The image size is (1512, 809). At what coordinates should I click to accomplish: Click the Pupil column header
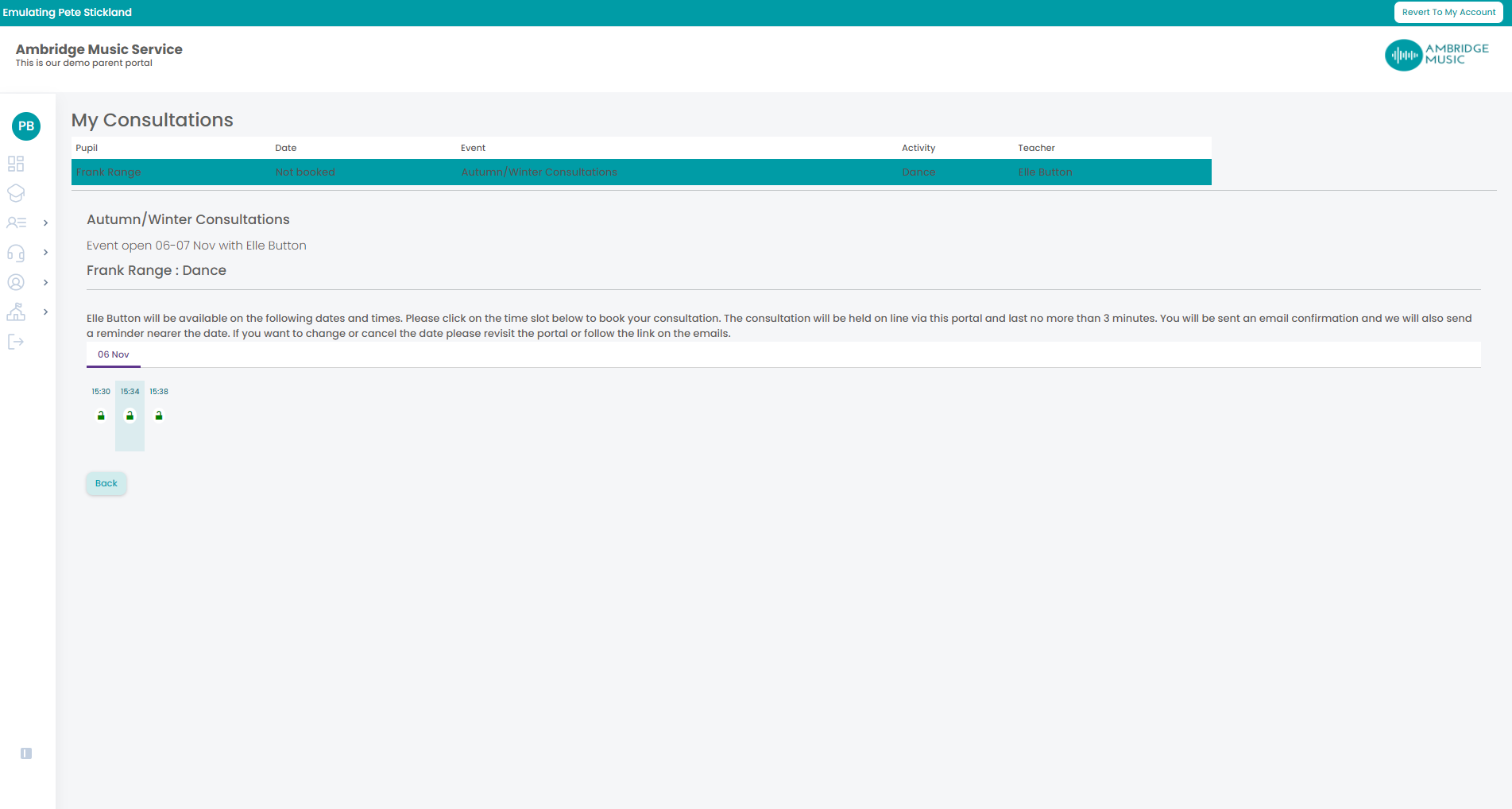click(x=87, y=148)
